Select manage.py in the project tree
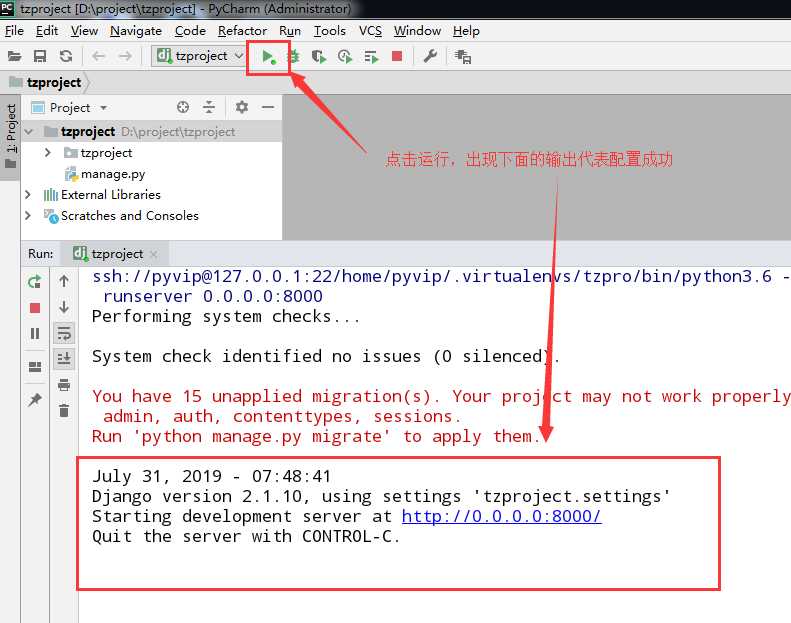This screenshot has width=791, height=623. (x=105, y=174)
